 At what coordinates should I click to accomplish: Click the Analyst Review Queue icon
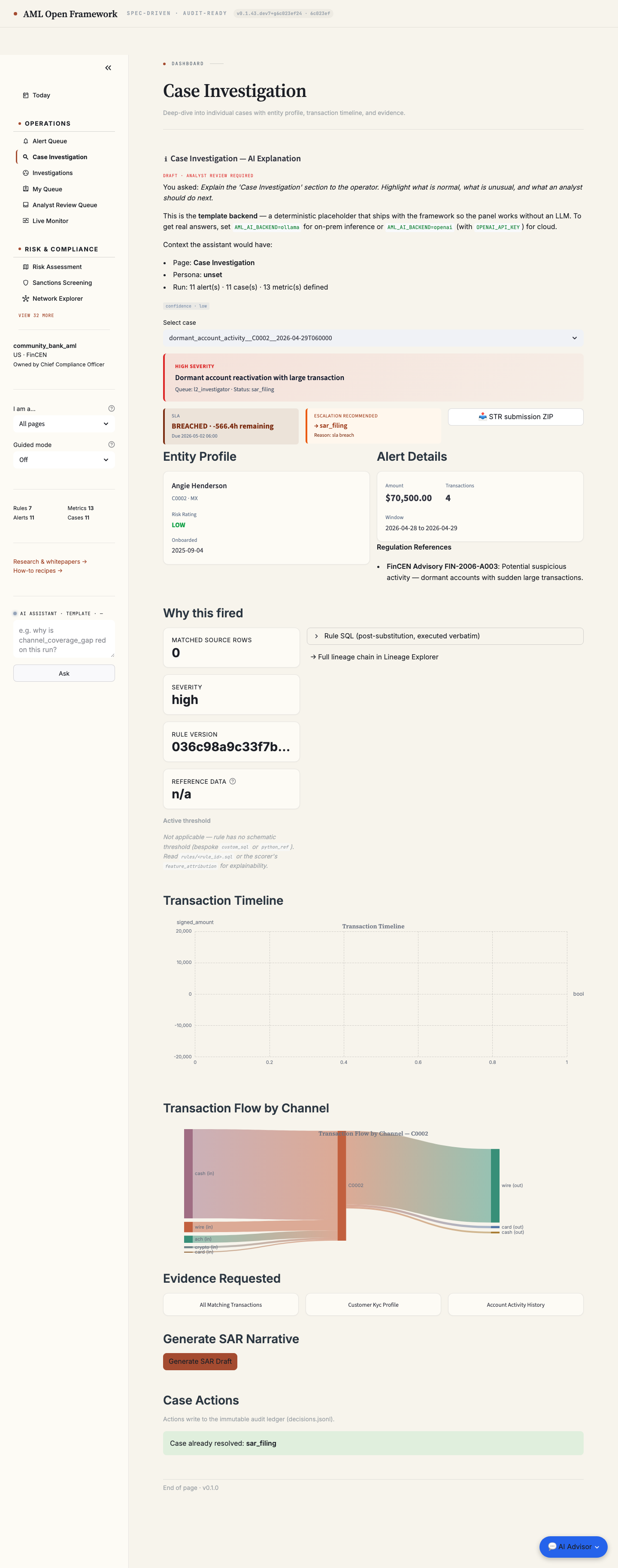coord(26,205)
